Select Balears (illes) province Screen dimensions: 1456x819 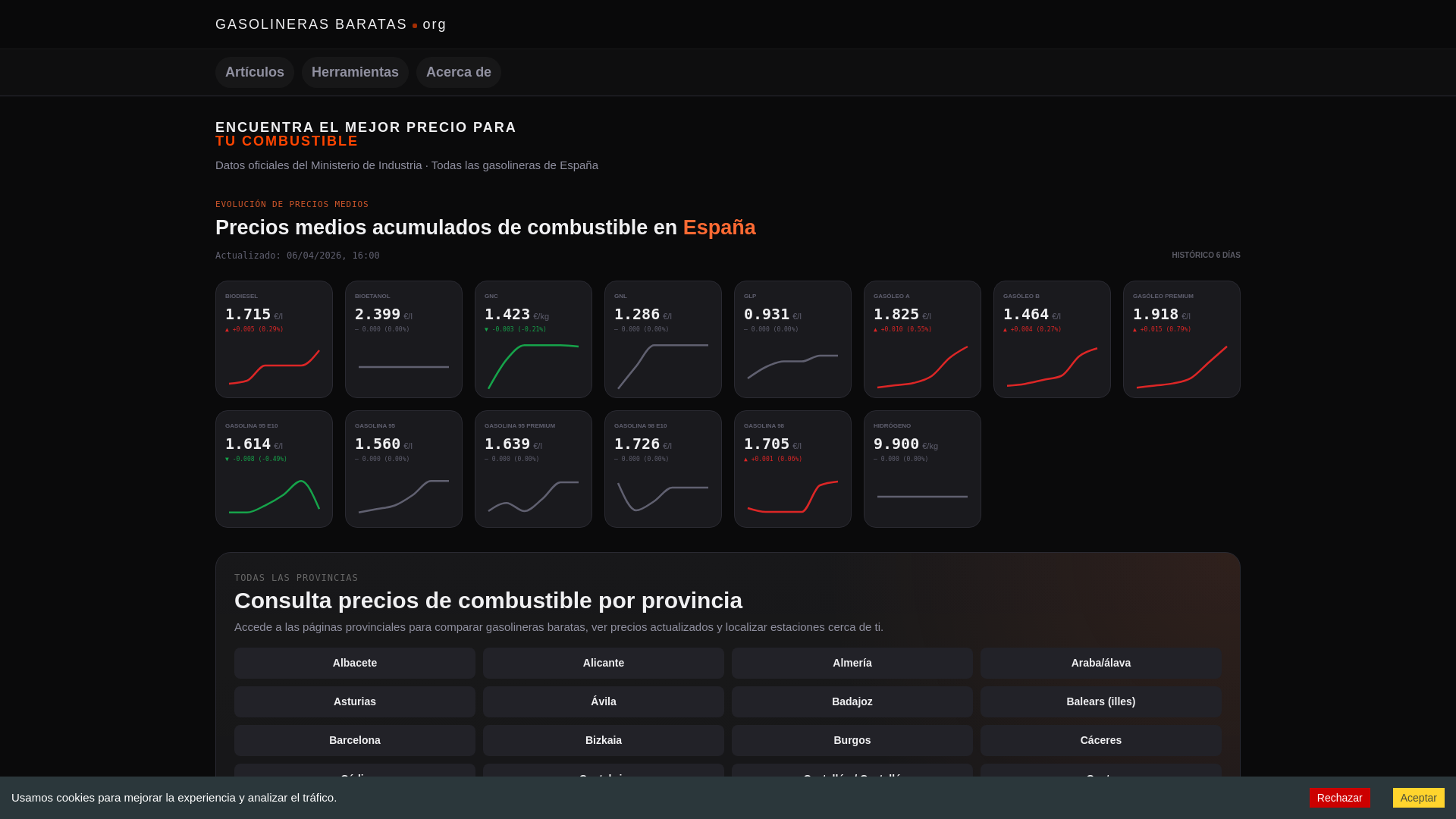click(1101, 701)
